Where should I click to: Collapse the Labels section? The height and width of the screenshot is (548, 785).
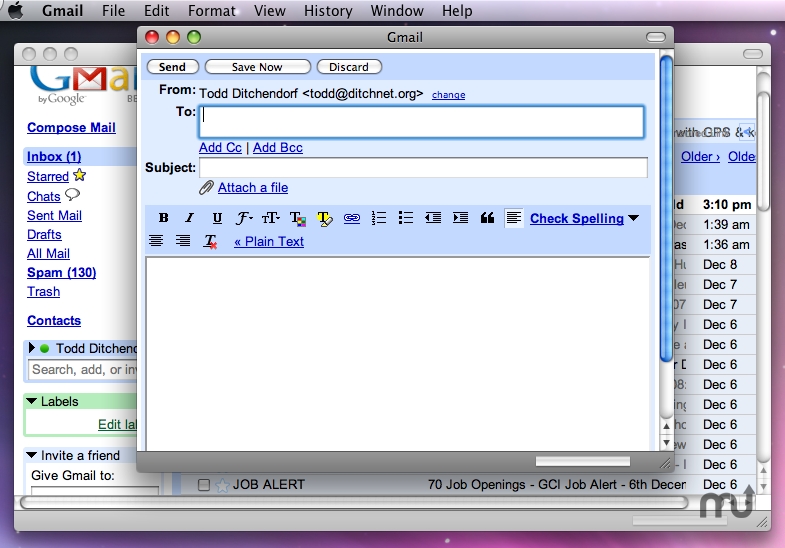tap(32, 401)
